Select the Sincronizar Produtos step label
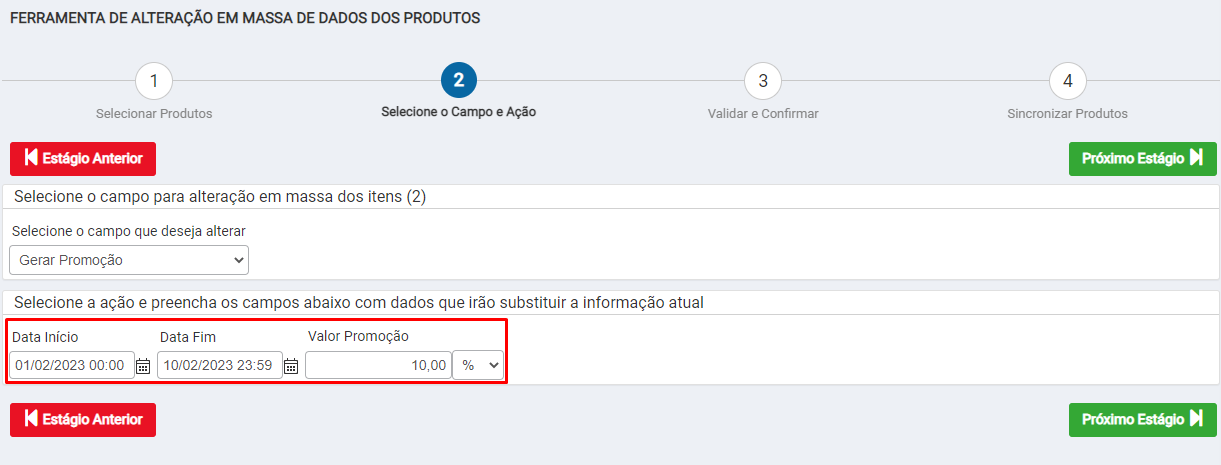This screenshot has width=1221, height=465. pyautogui.click(x=1068, y=114)
